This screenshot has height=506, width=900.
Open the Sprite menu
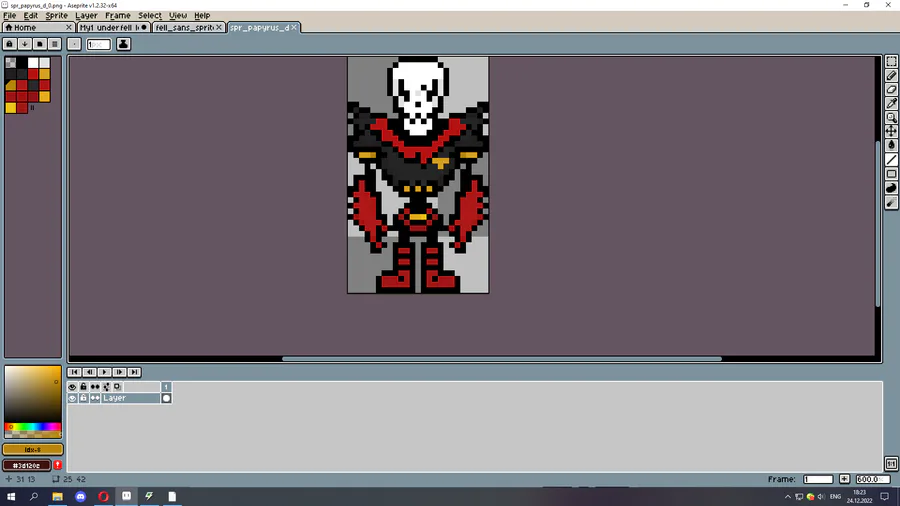56,15
